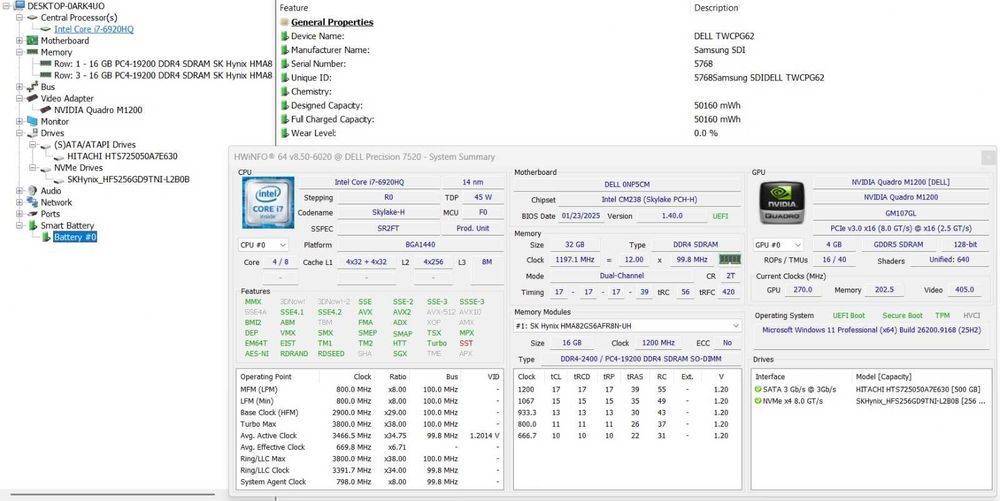1000x501 pixels.
Task: Click the icon beside Device Name row
Action: (285, 36)
